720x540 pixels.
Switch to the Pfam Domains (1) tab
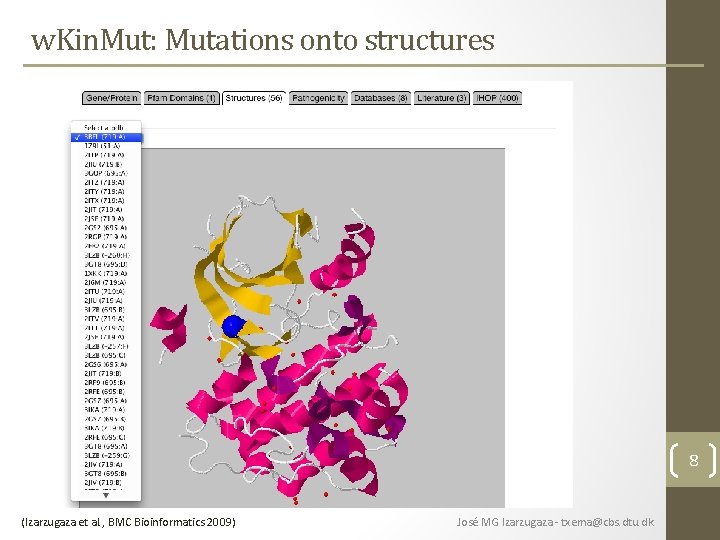[x=181, y=98]
